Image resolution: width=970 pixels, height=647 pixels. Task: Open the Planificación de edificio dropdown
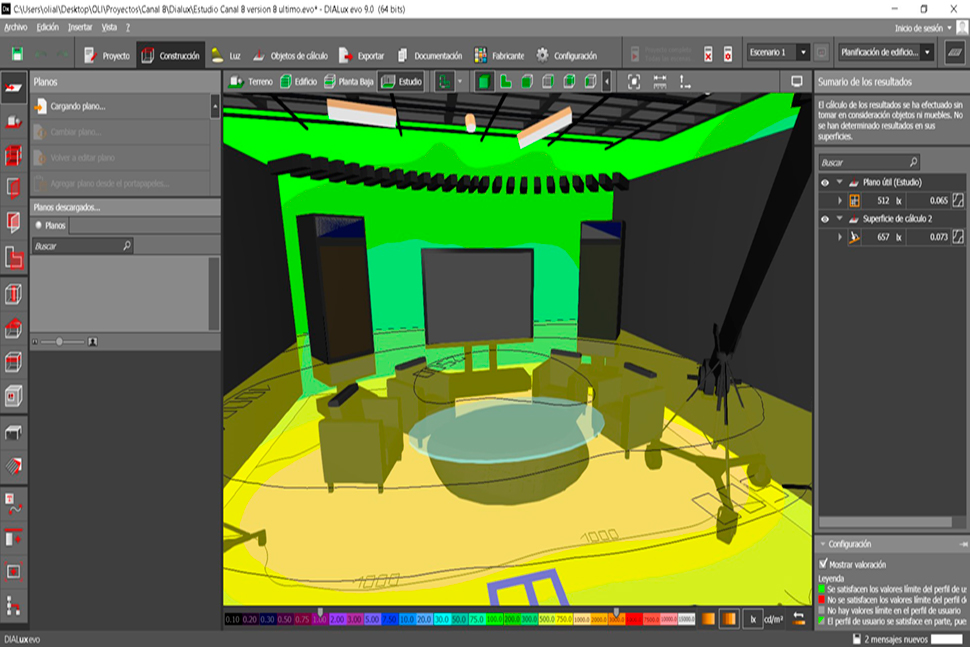click(886, 52)
